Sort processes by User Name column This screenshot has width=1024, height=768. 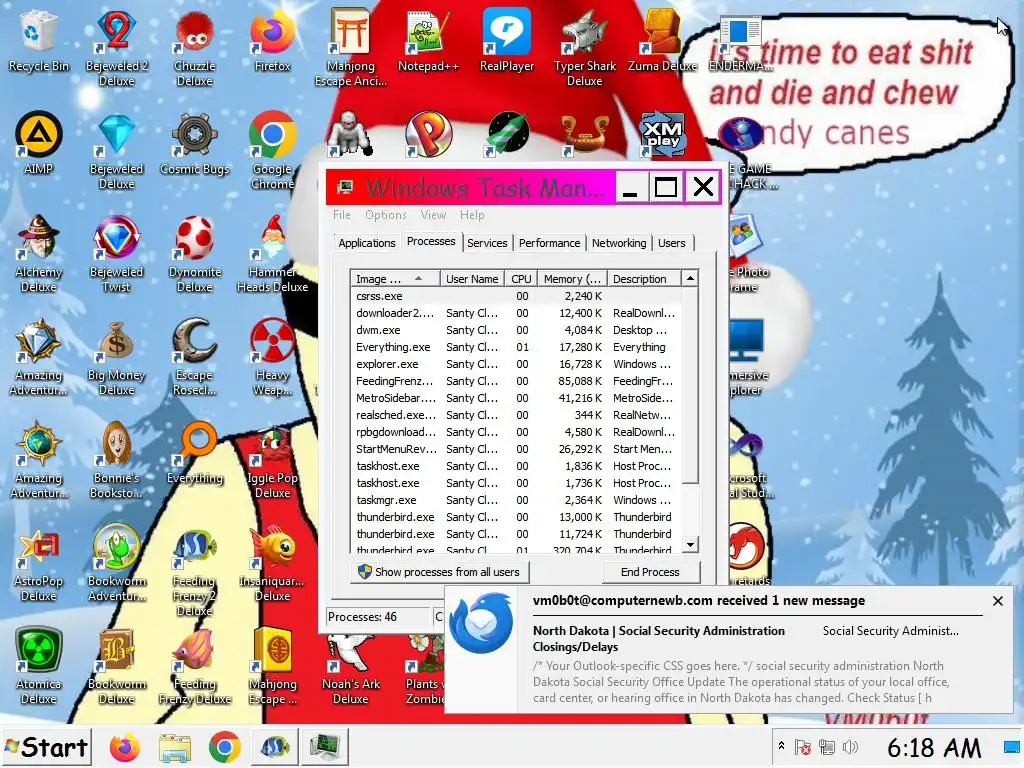[472, 279]
